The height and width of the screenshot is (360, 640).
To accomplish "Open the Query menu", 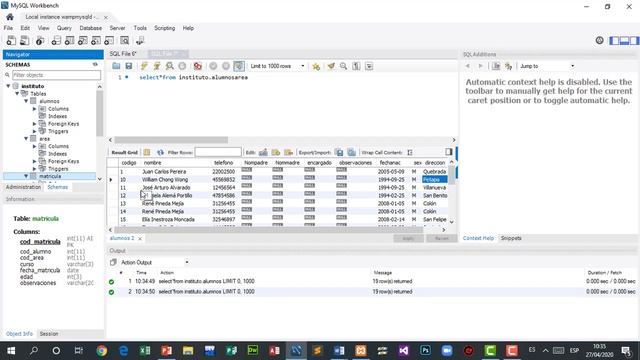I will point(64,28).
